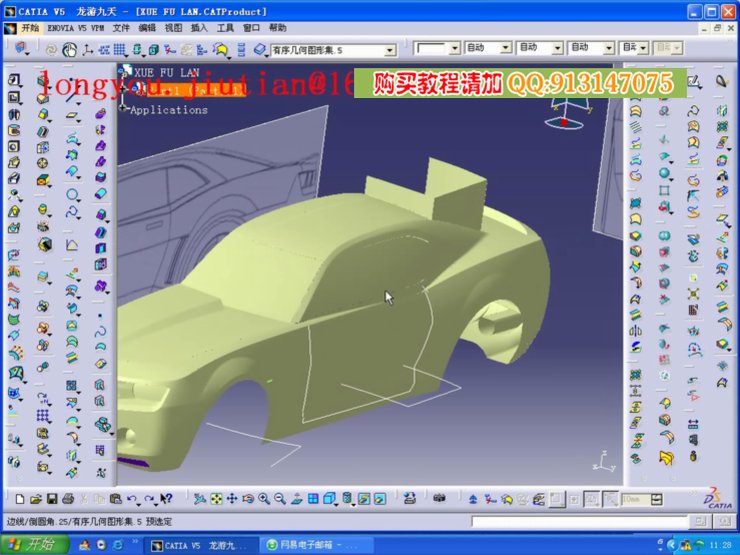Select the Circle tool in left toolbar
This screenshot has width=740, height=555.
73,195
